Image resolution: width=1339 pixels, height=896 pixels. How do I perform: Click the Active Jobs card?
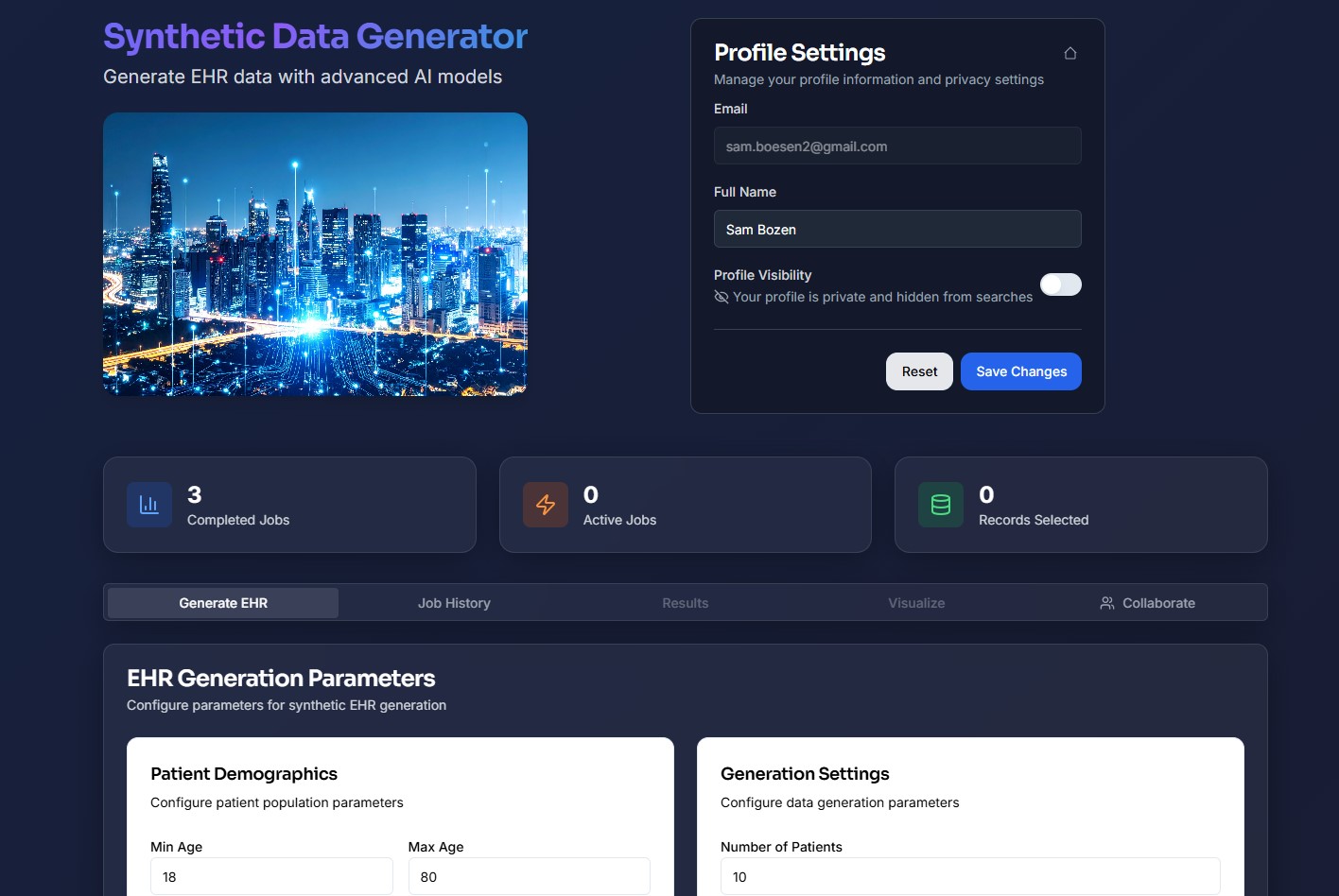[x=686, y=505]
